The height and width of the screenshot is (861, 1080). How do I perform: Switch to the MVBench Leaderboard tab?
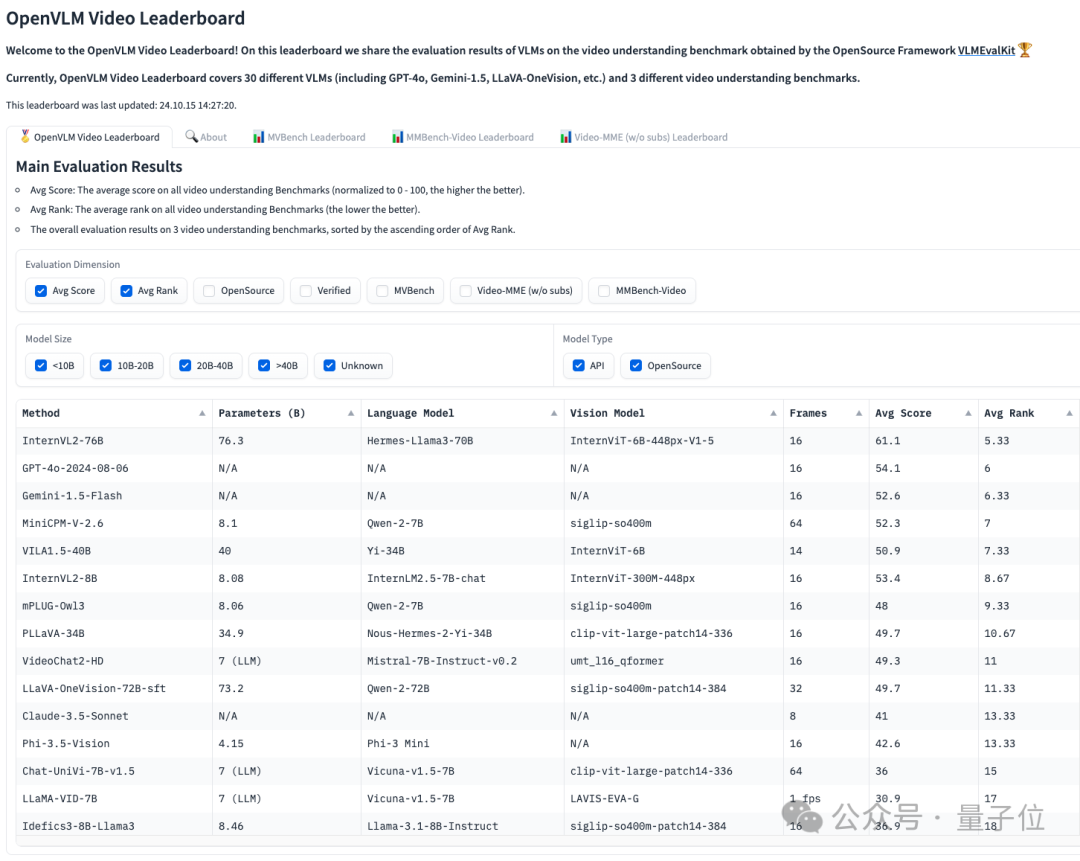[x=309, y=137]
